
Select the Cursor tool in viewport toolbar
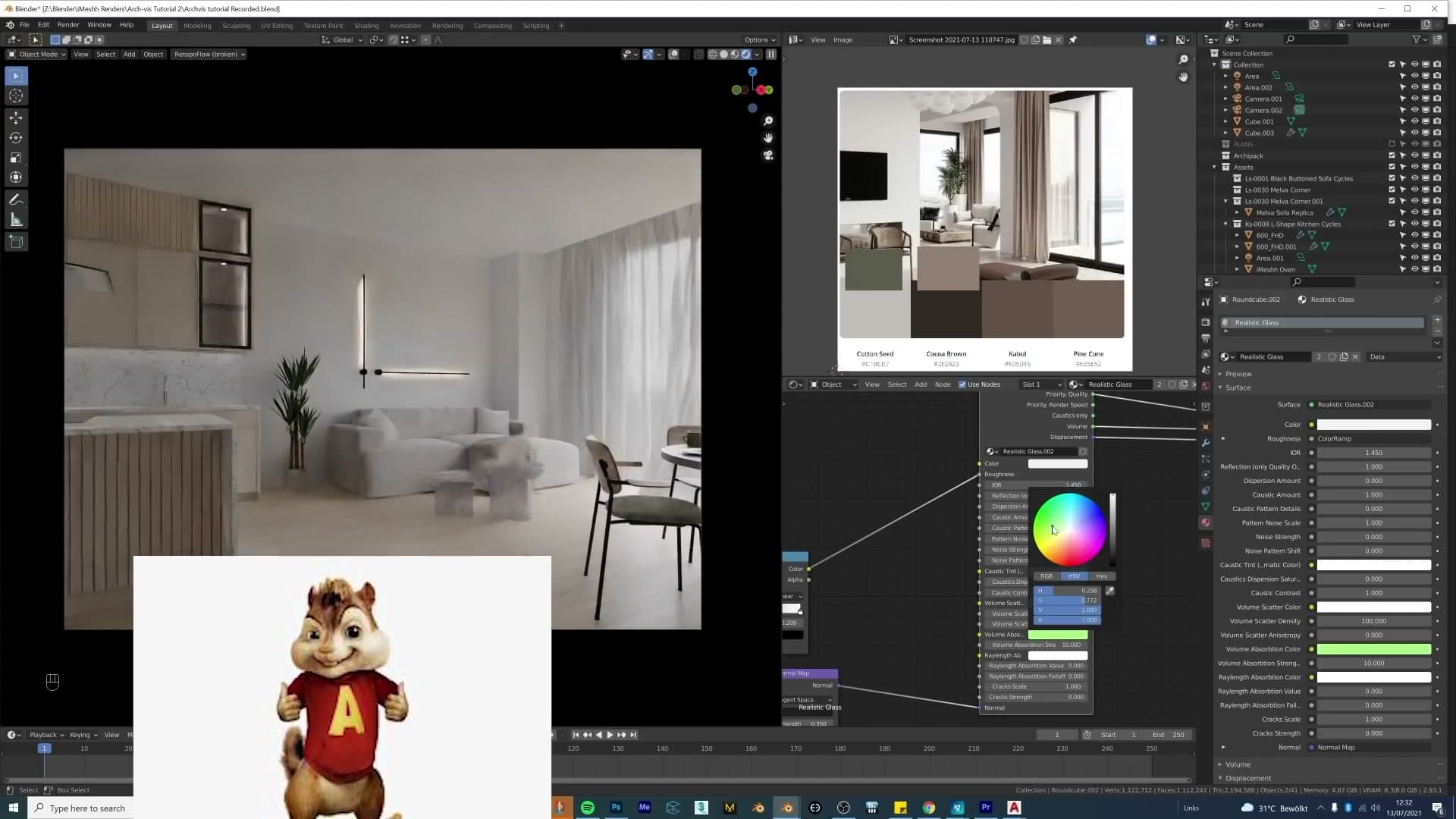pyautogui.click(x=16, y=96)
